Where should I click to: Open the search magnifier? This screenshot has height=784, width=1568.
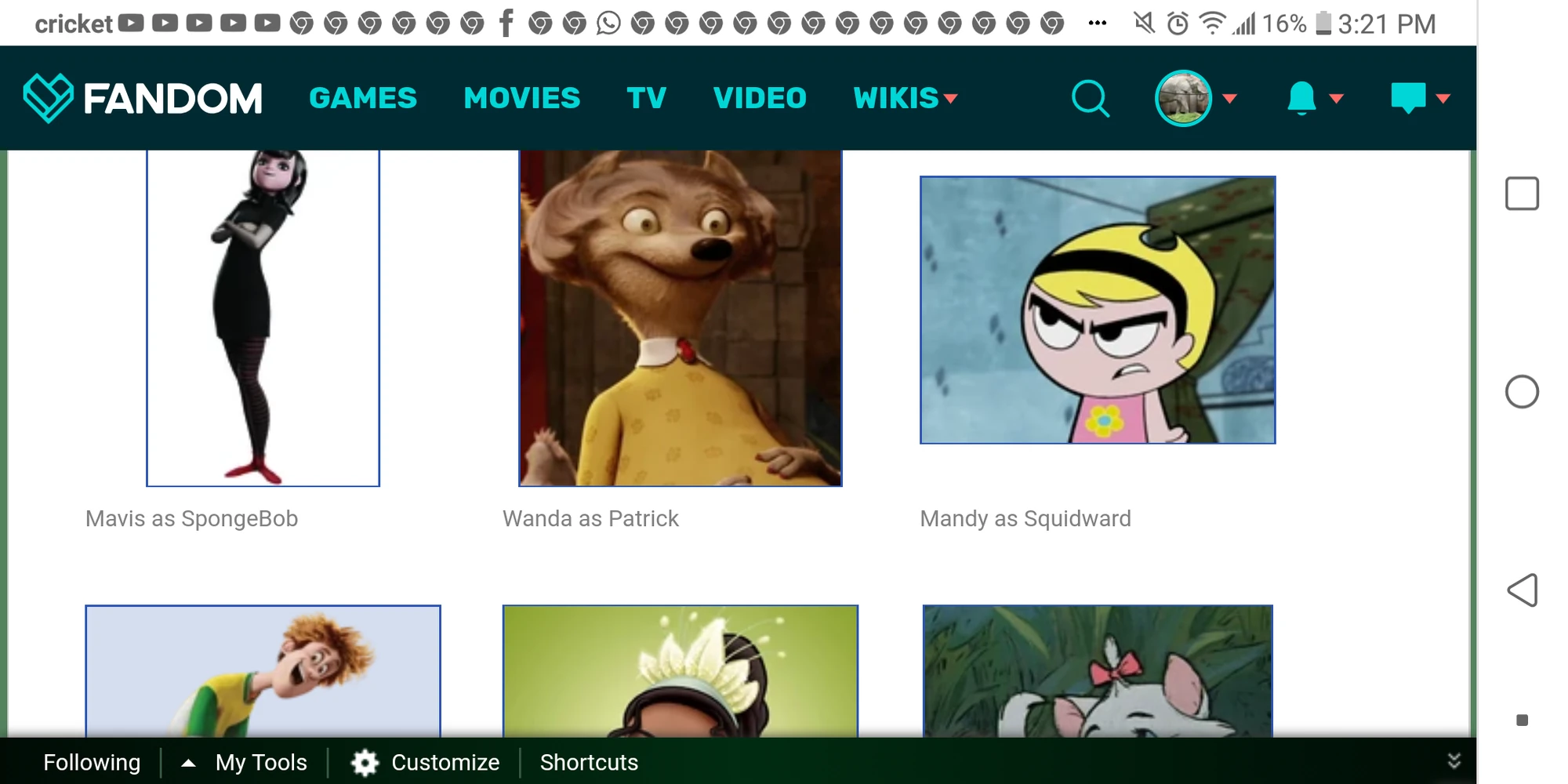[x=1091, y=97]
